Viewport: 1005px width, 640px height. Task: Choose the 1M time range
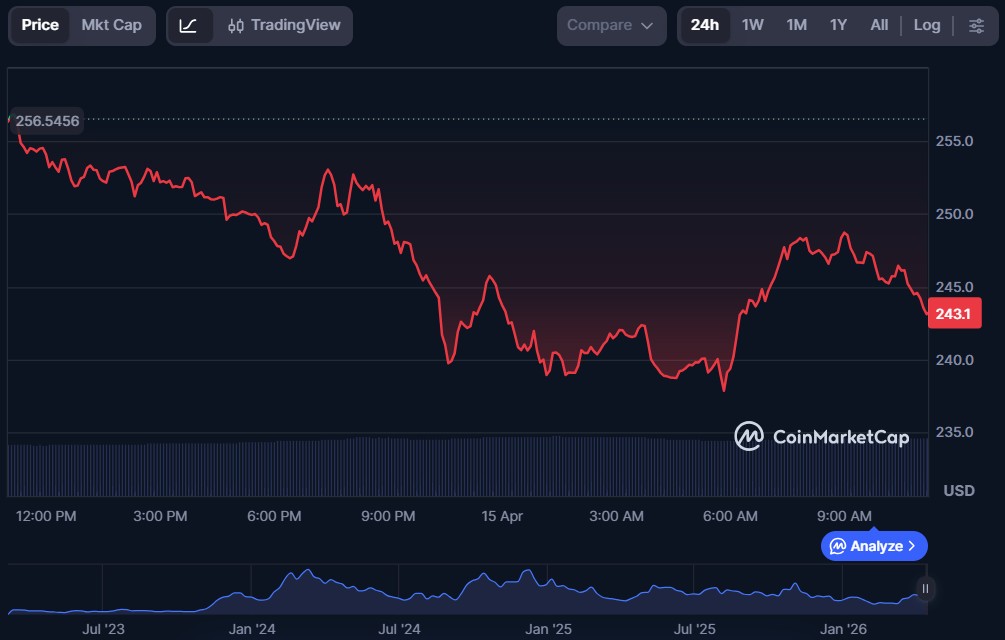point(796,25)
